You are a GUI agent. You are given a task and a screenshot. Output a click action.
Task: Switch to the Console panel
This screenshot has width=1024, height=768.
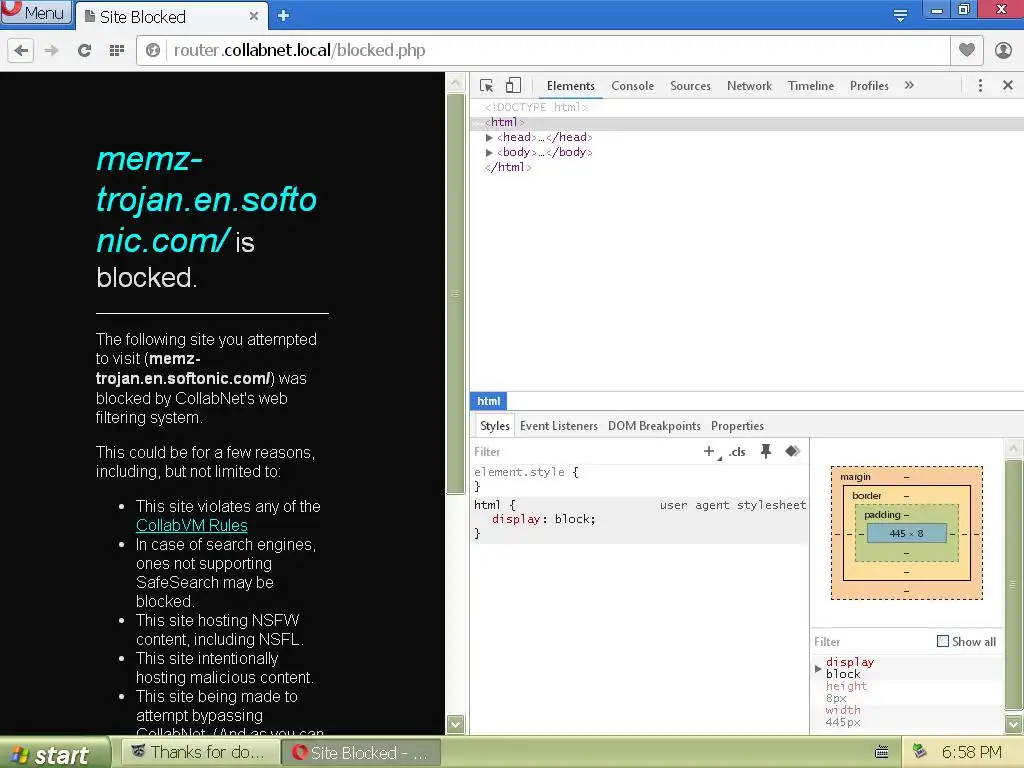[632, 86]
